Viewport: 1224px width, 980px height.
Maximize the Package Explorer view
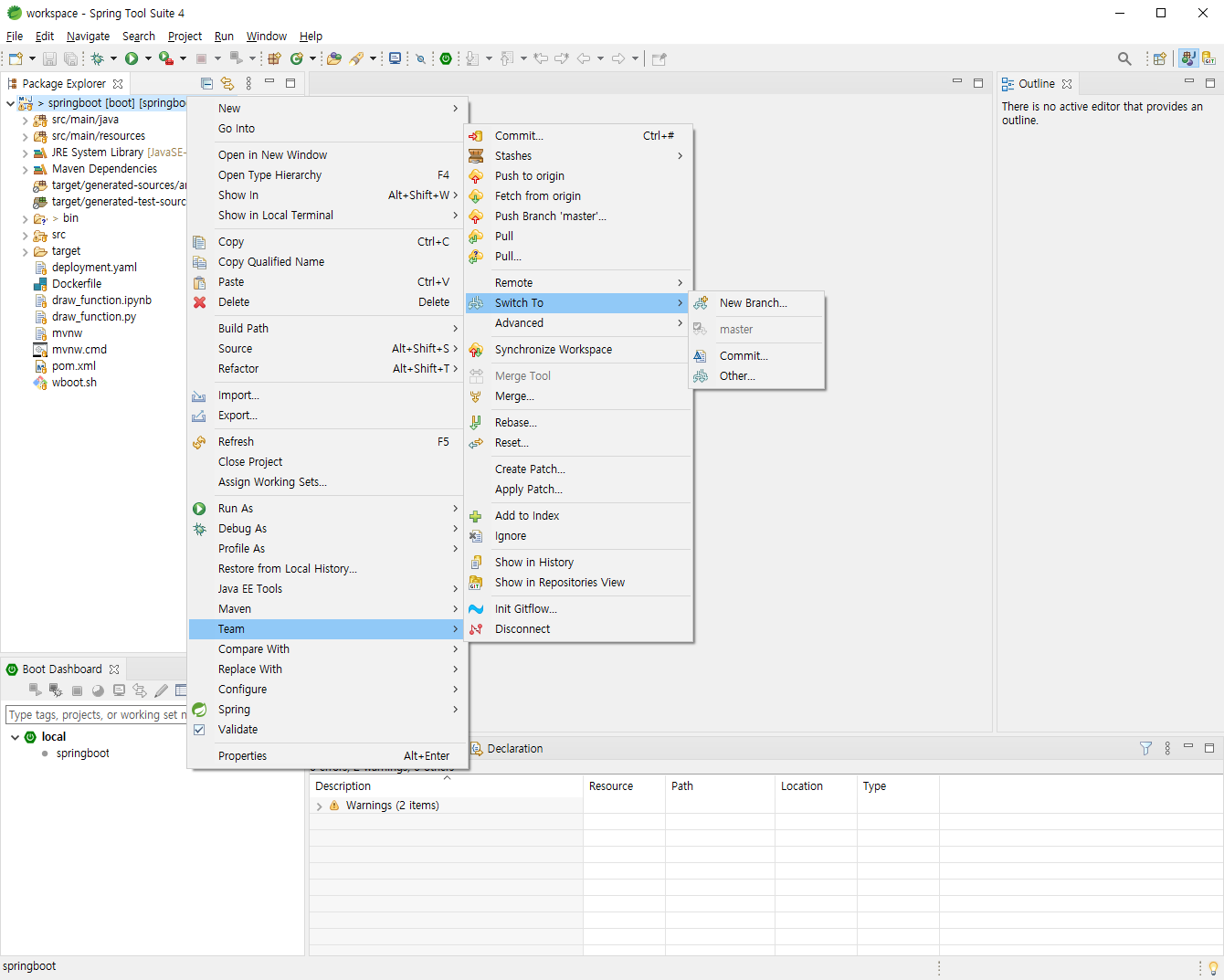(x=290, y=82)
